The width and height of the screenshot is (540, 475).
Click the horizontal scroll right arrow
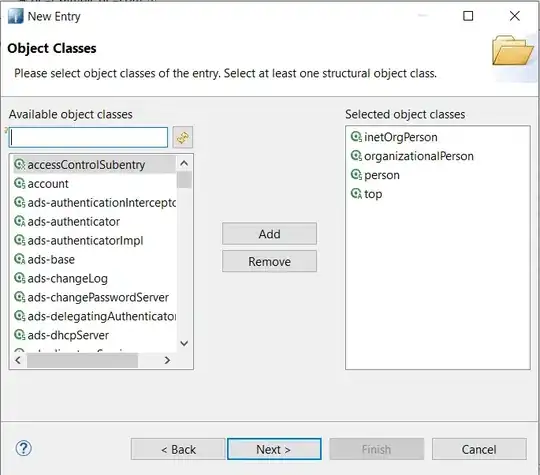(x=167, y=360)
